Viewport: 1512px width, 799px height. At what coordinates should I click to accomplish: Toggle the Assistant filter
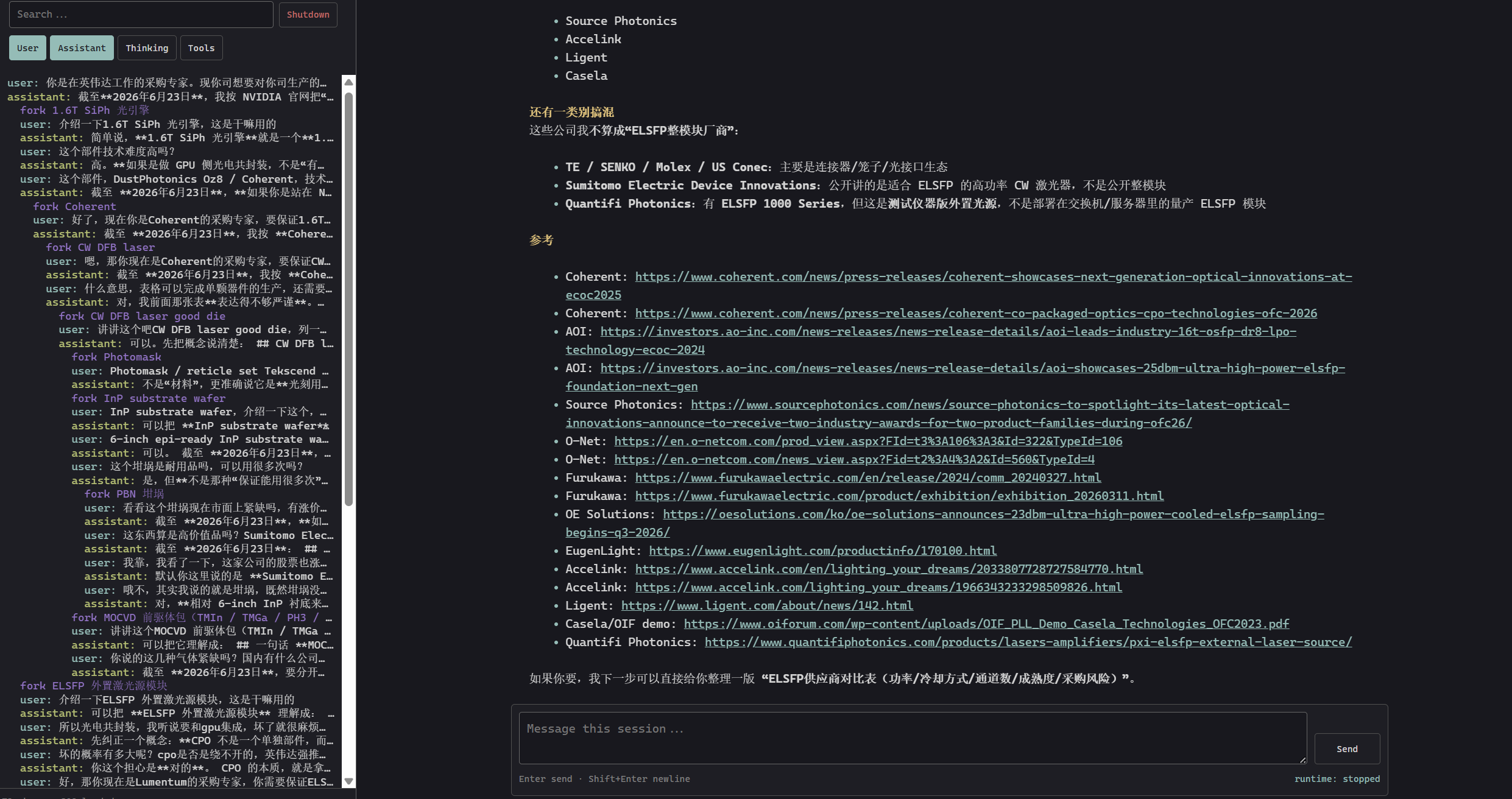coord(82,48)
